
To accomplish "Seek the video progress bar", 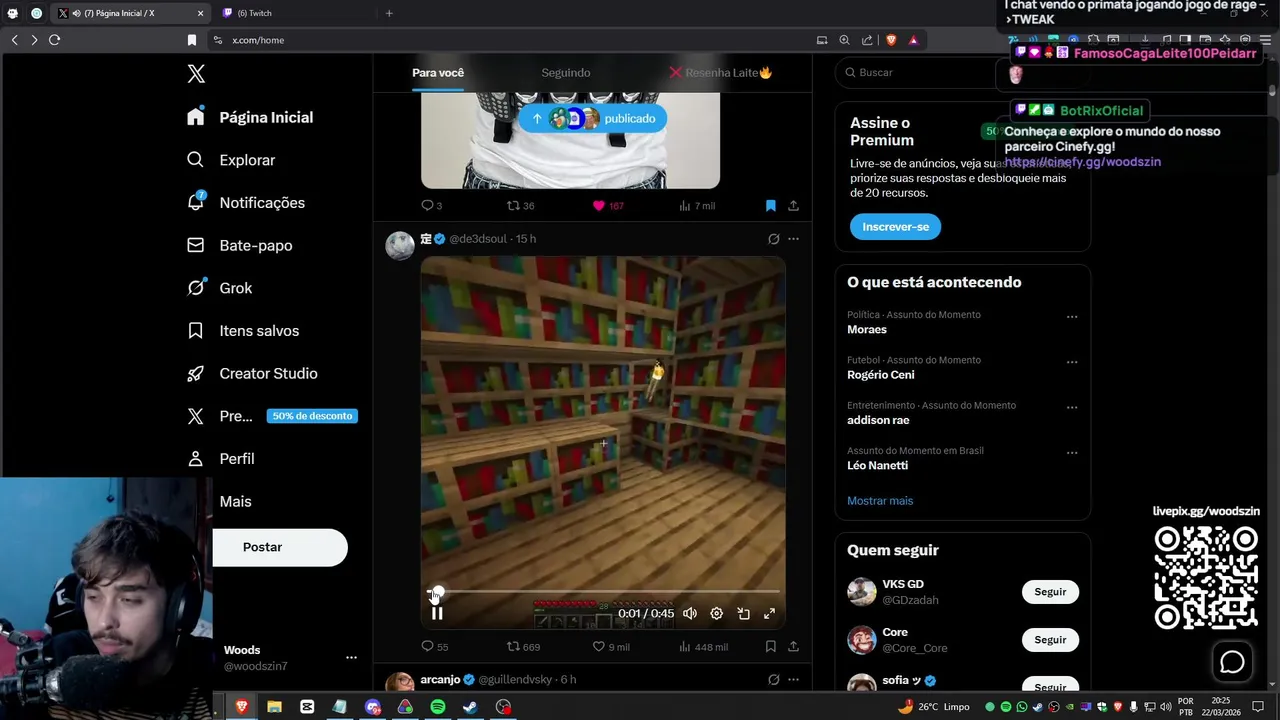I will tap(603, 592).
